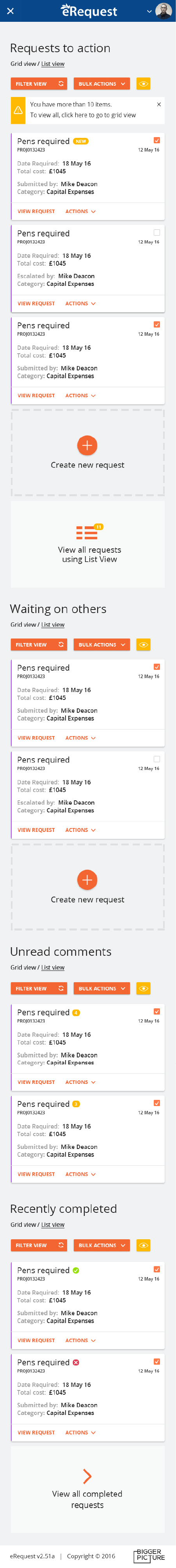Click Filter View button in Recently completed
176x1568 pixels.
[x=39, y=1246]
